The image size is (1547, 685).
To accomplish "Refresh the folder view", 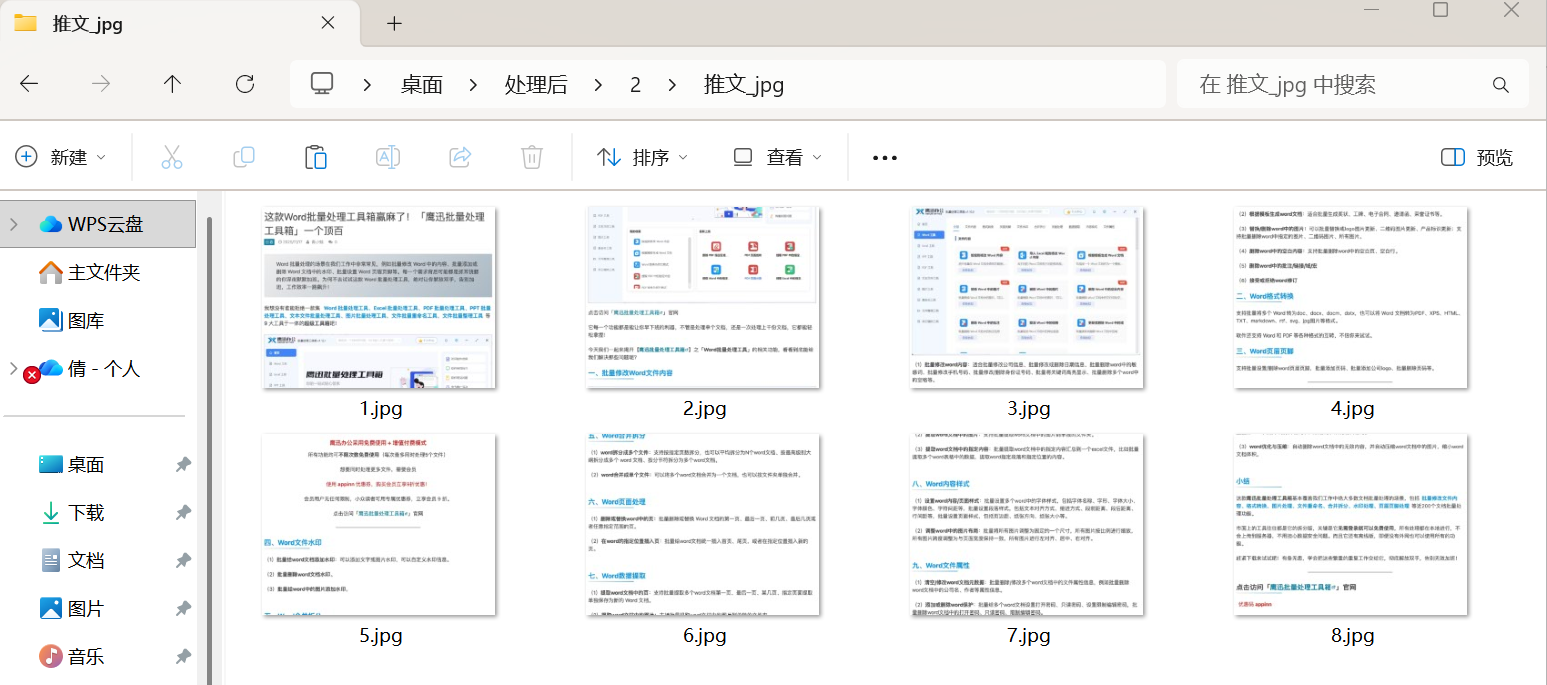I will [244, 84].
